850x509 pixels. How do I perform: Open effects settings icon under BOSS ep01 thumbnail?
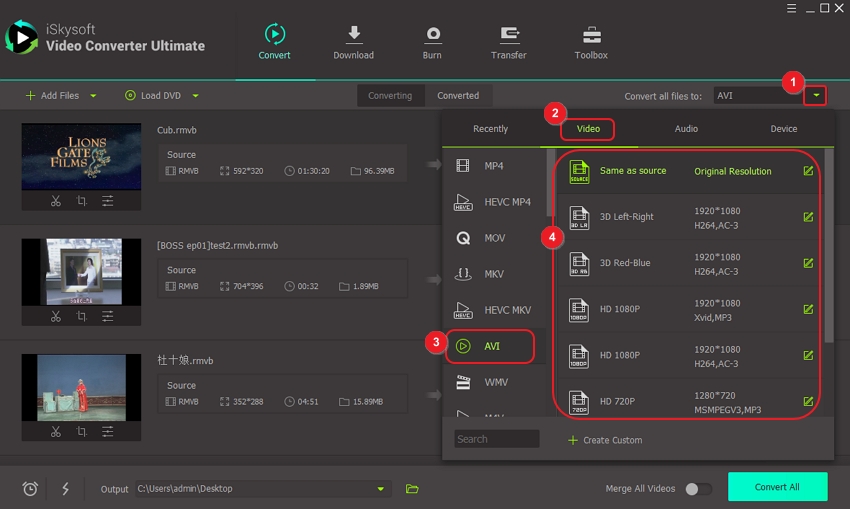(107, 317)
